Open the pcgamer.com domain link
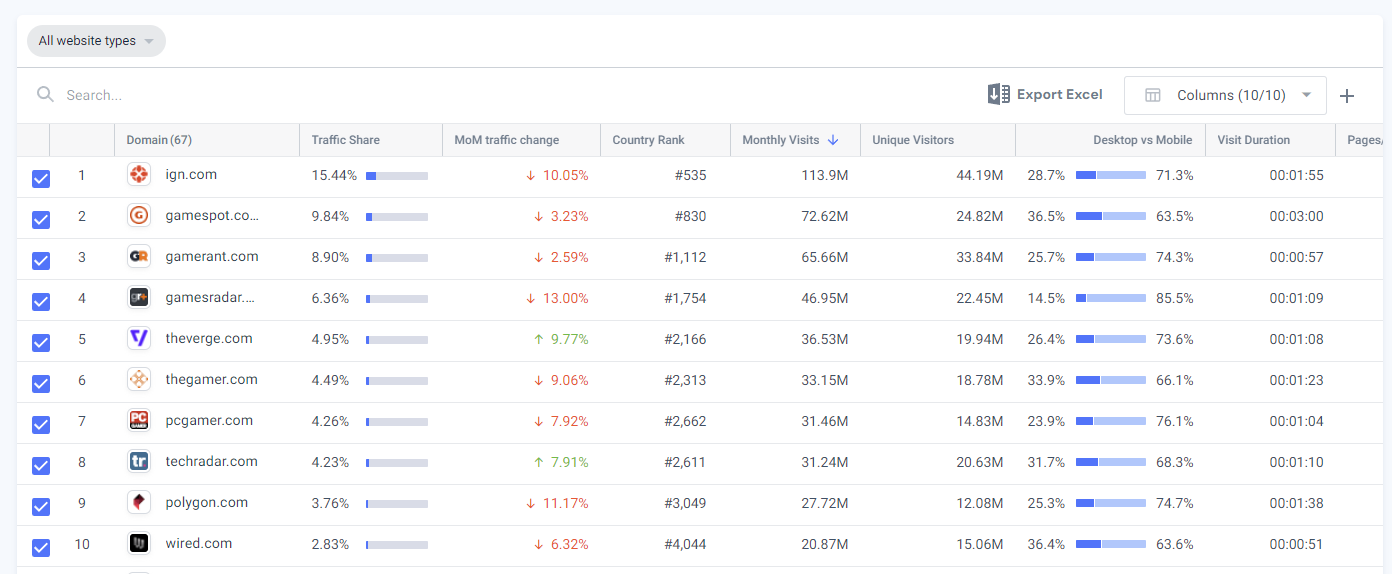Viewport: 1392px width, 574px height. (x=209, y=420)
